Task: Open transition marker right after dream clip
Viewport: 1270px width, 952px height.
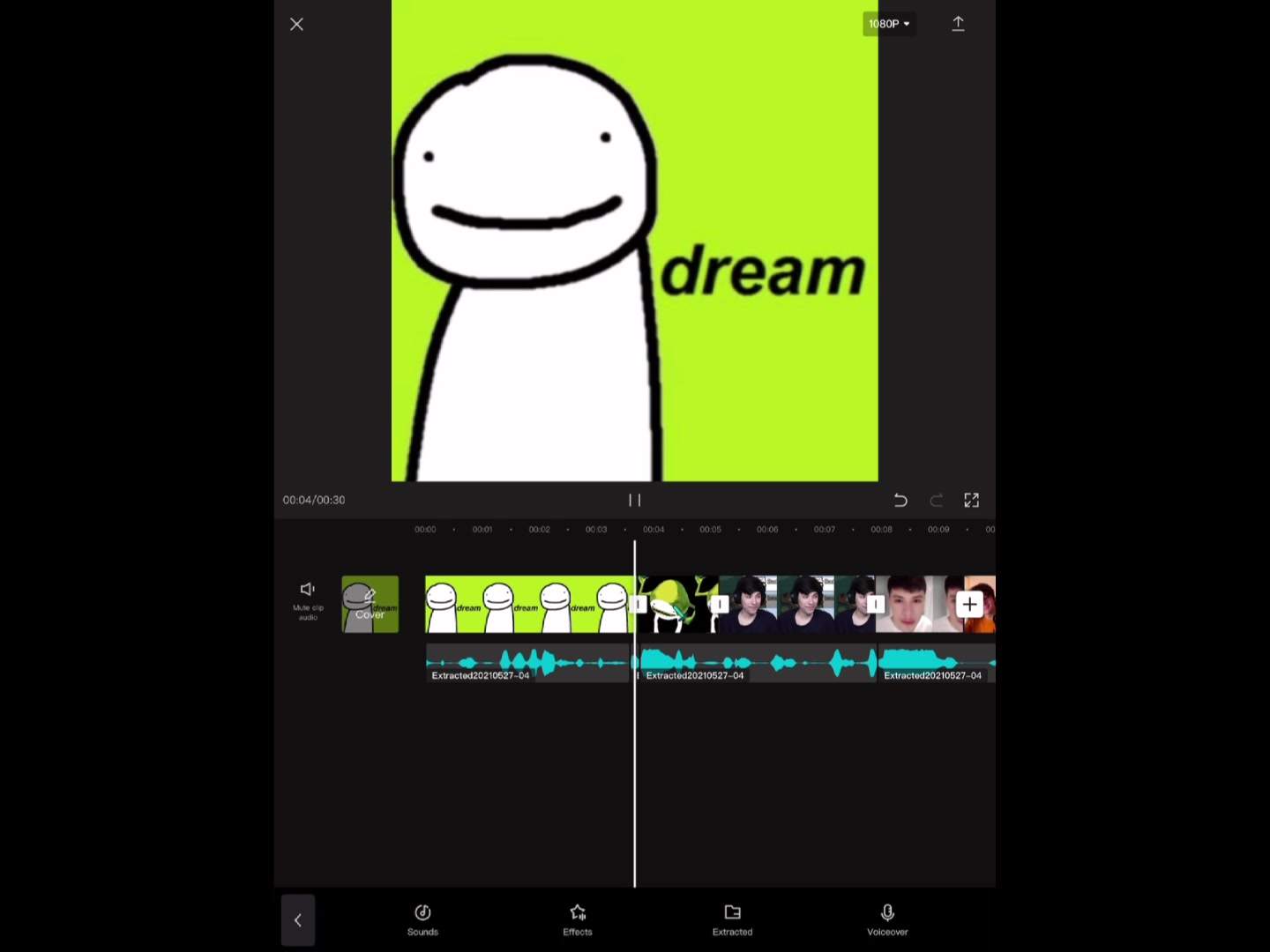Action: pos(639,604)
